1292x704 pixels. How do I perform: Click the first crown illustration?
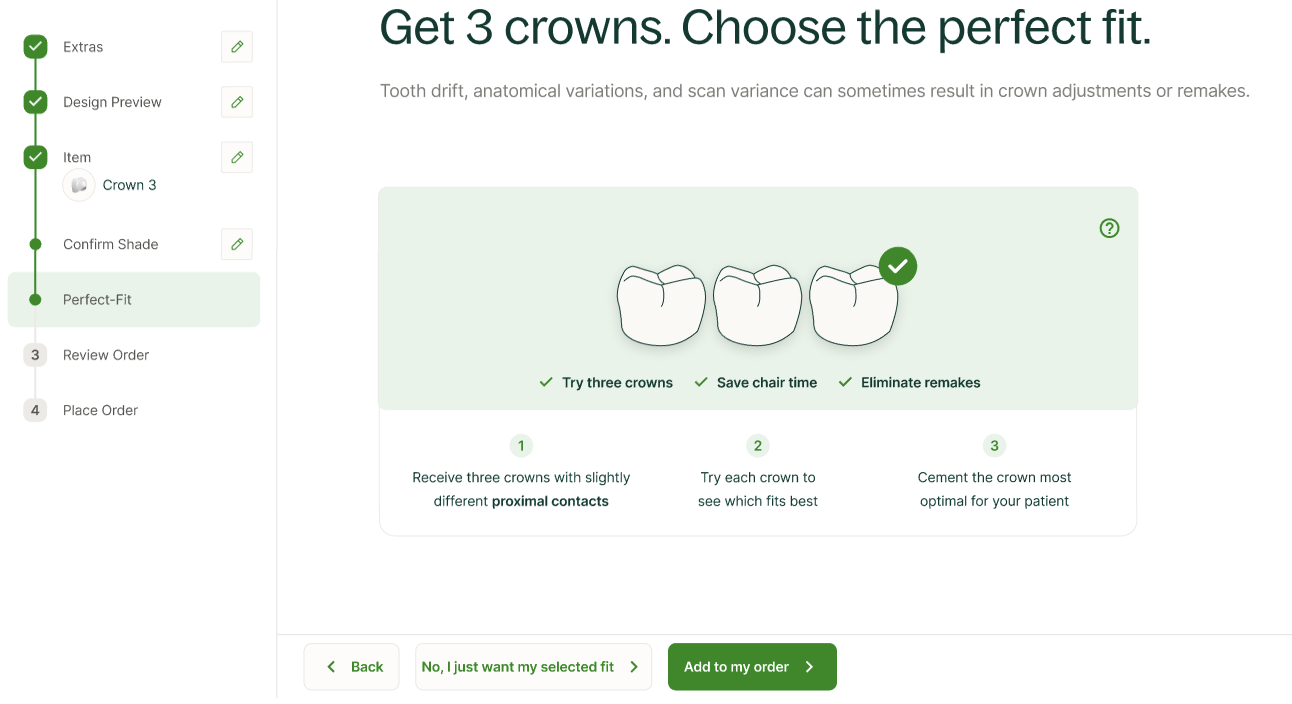(x=661, y=305)
